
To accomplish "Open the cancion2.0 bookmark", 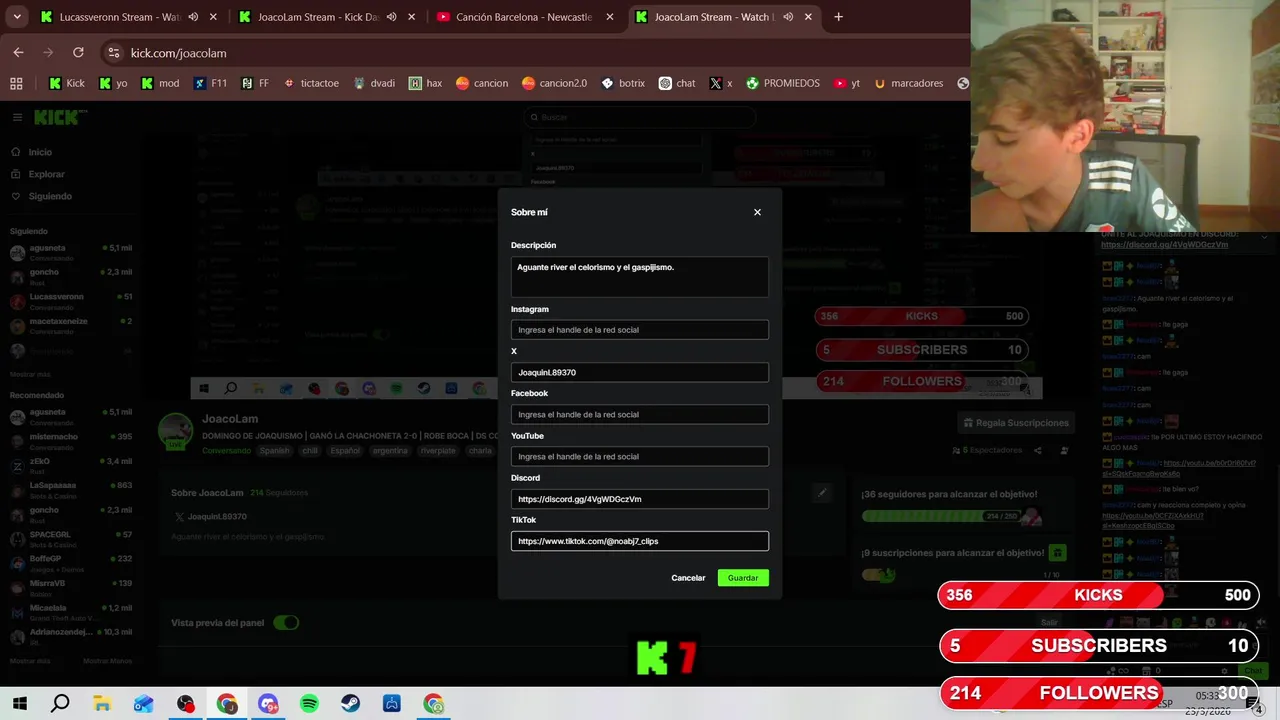I will [554, 83].
